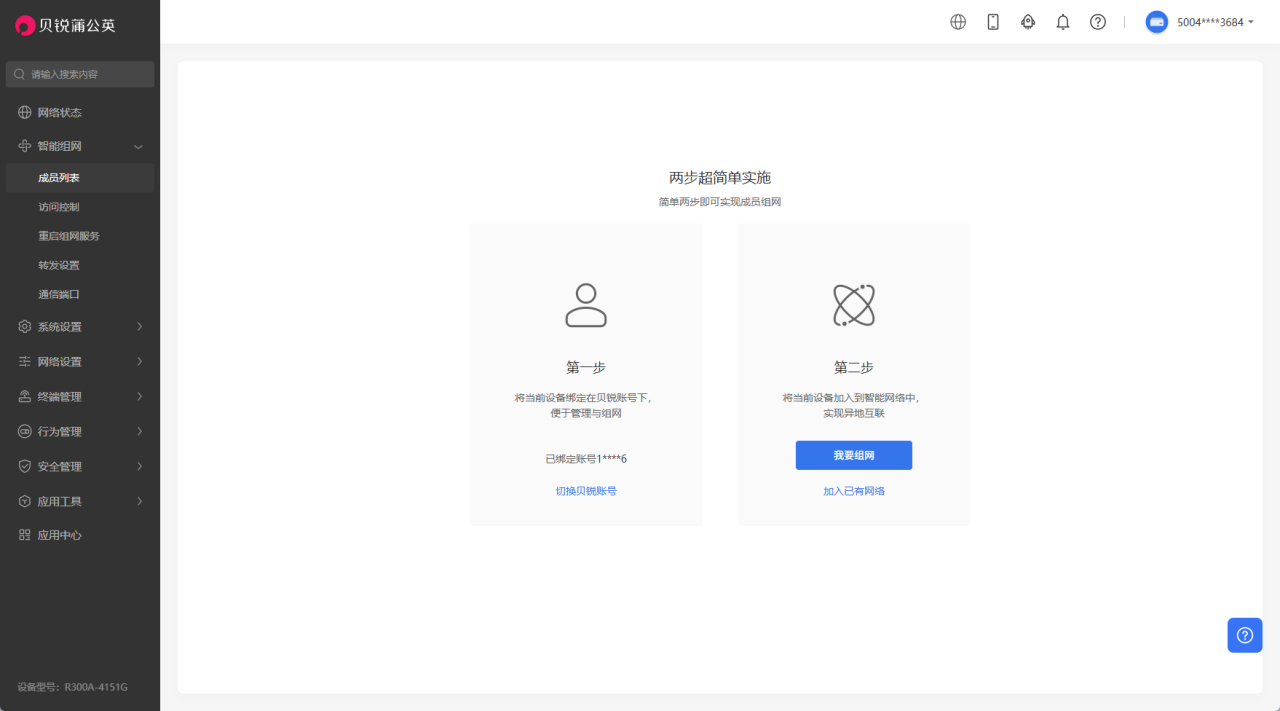Click the 两步超简单实施 heading

720,178
